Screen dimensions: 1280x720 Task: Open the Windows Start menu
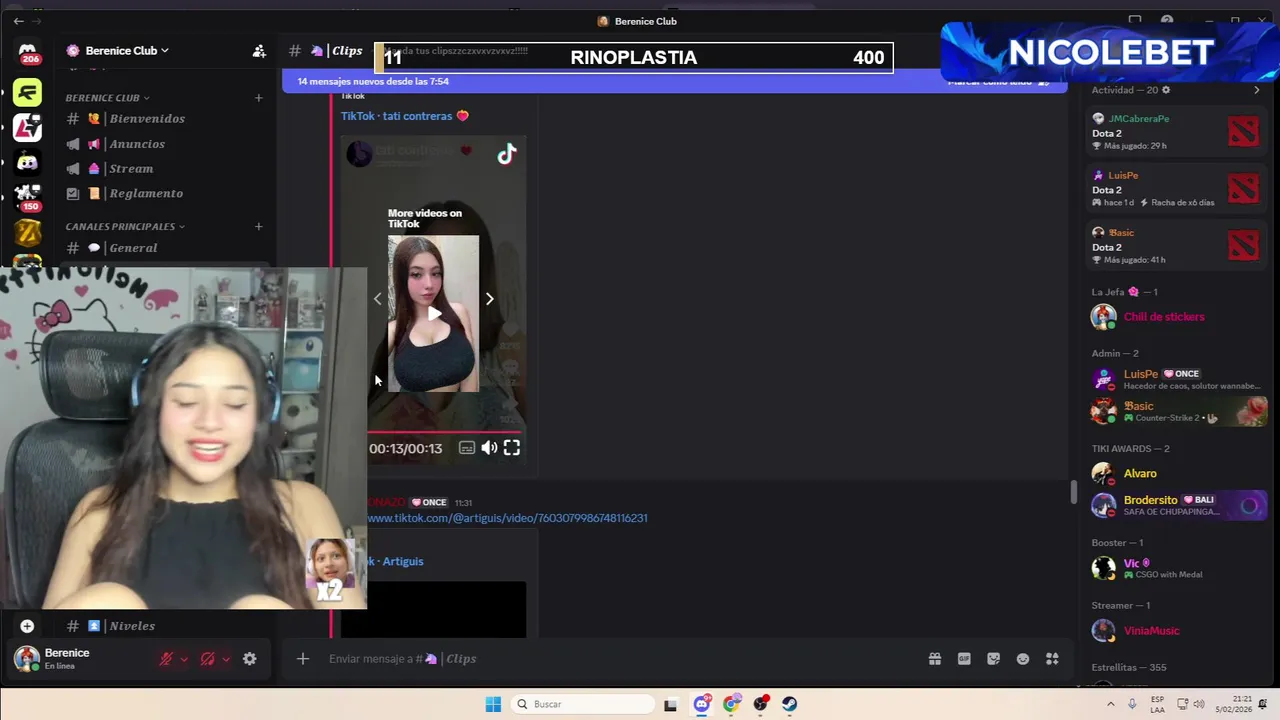[x=493, y=704]
